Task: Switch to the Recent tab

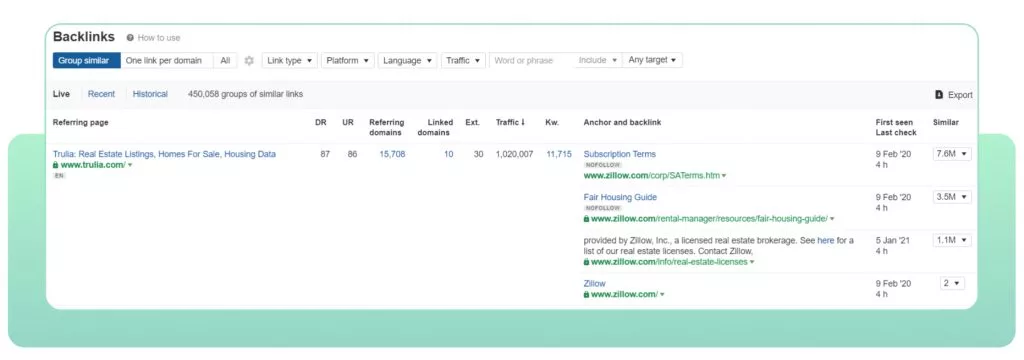Action: [101, 94]
